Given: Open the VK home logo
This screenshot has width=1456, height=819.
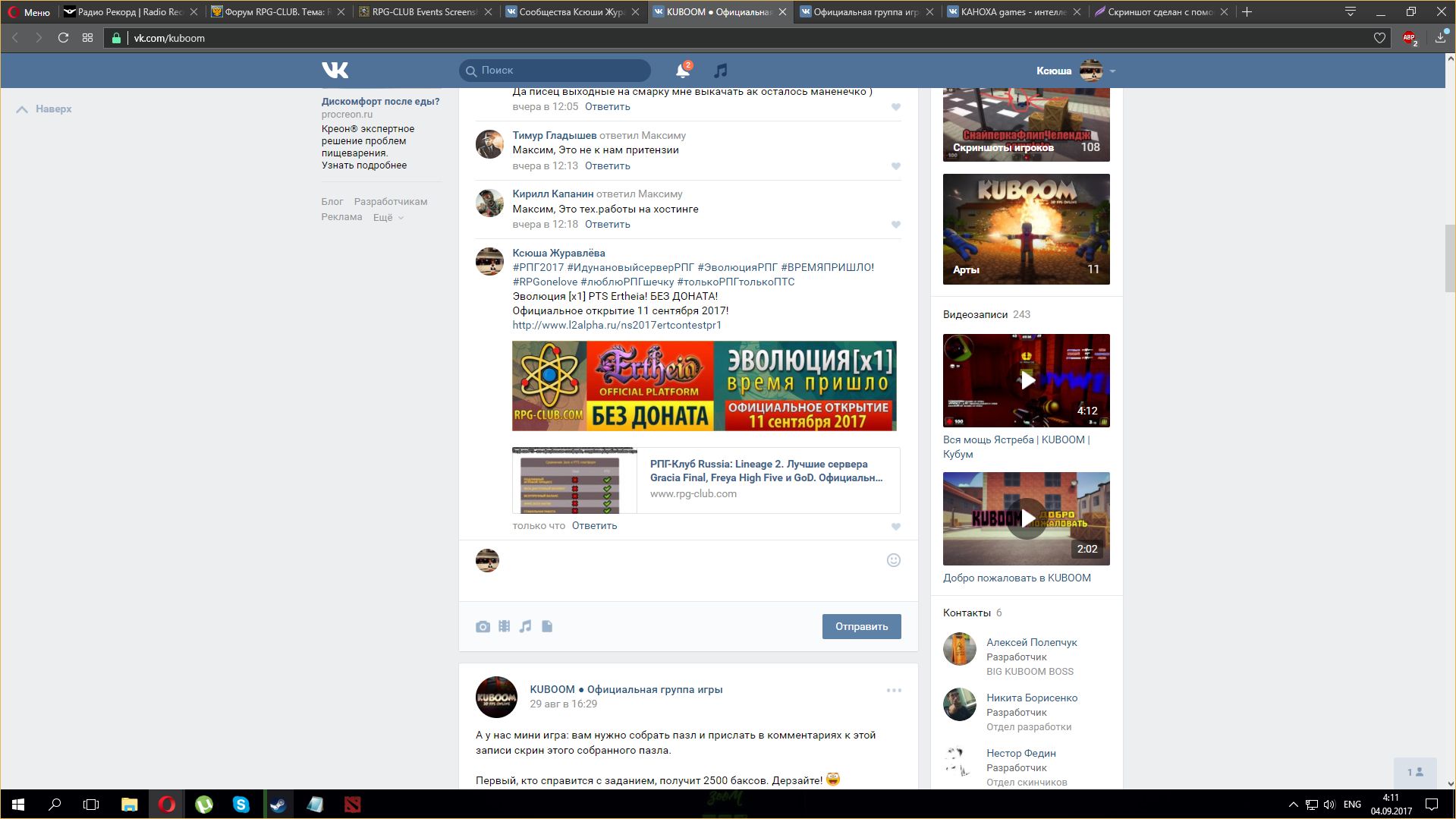Looking at the screenshot, I should coord(335,71).
